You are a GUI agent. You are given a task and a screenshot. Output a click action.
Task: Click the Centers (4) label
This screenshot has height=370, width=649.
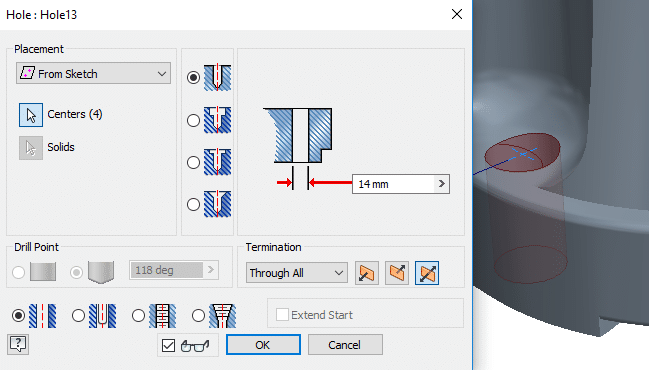coord(75,114)
